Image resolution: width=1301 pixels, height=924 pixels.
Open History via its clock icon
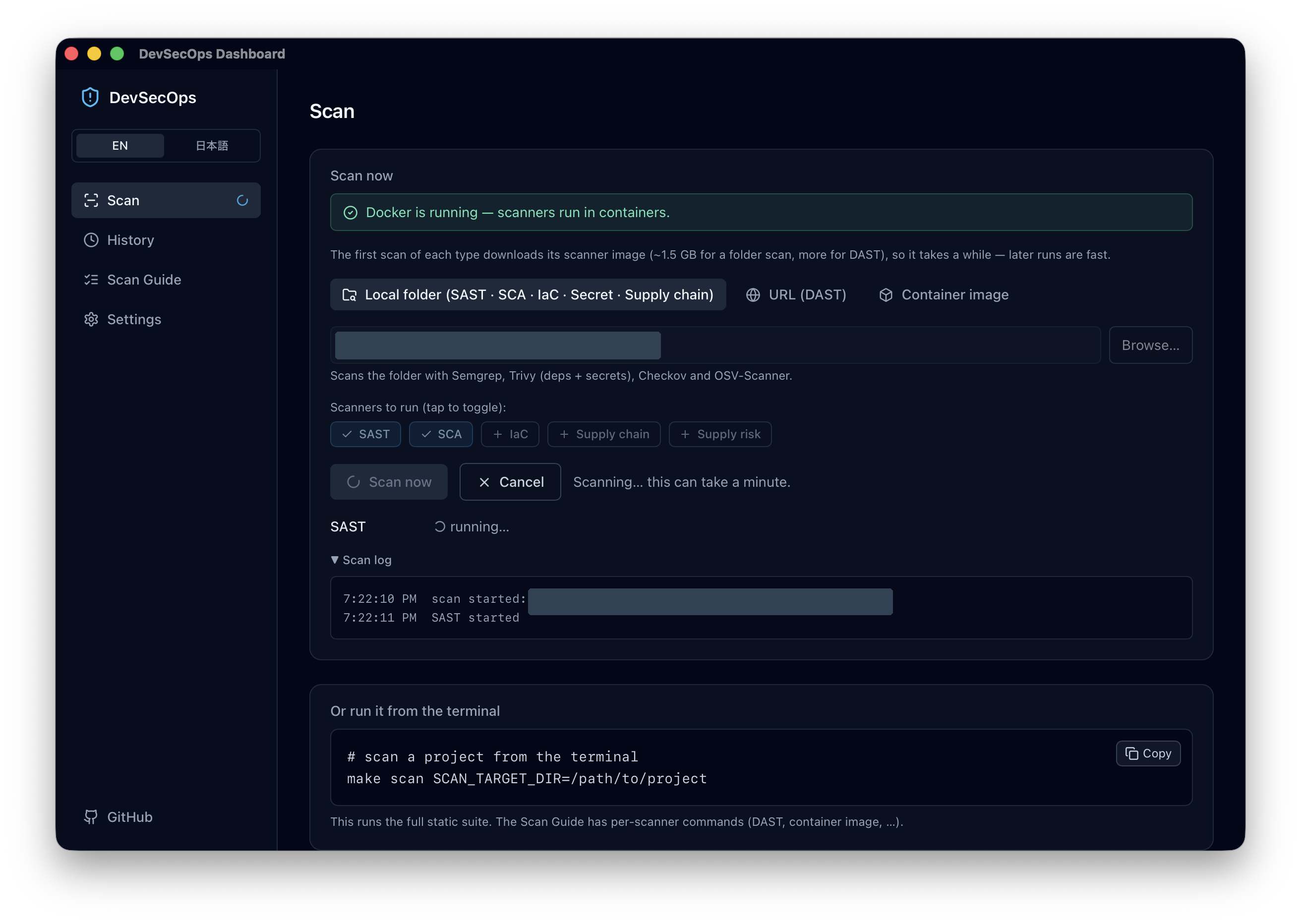click(91, 240)
